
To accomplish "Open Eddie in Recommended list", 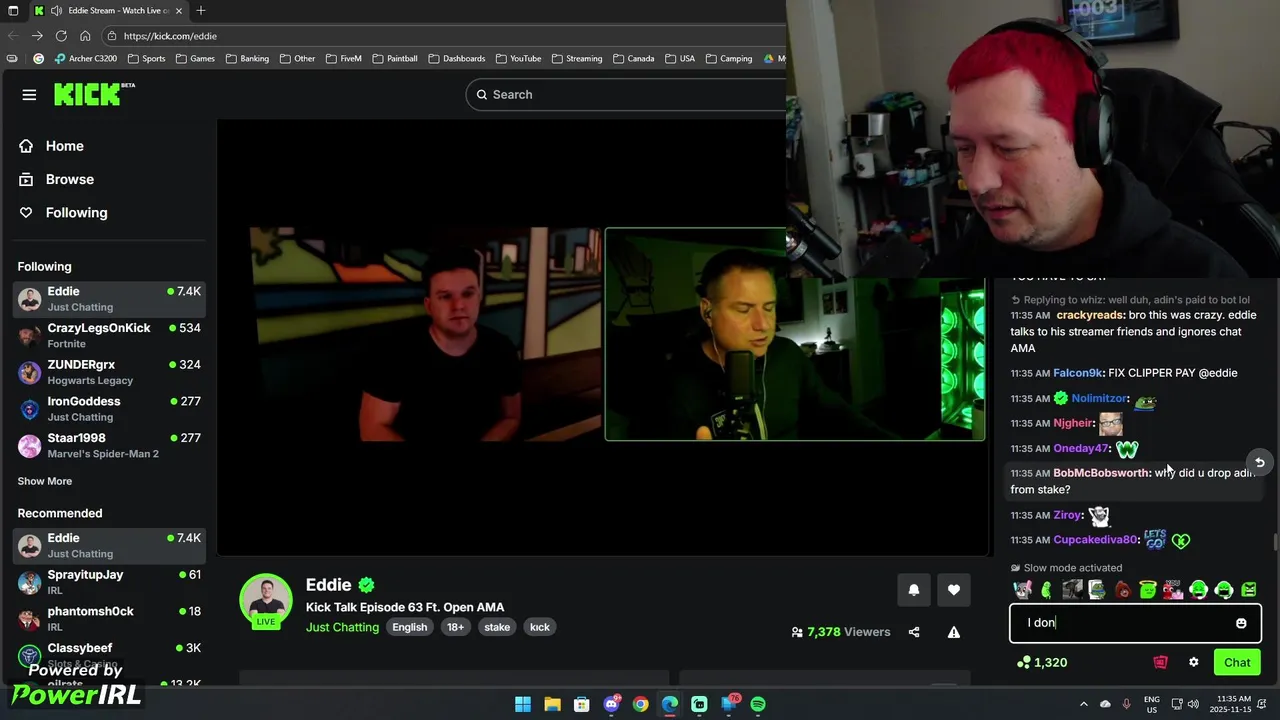I will pos(109,545).
